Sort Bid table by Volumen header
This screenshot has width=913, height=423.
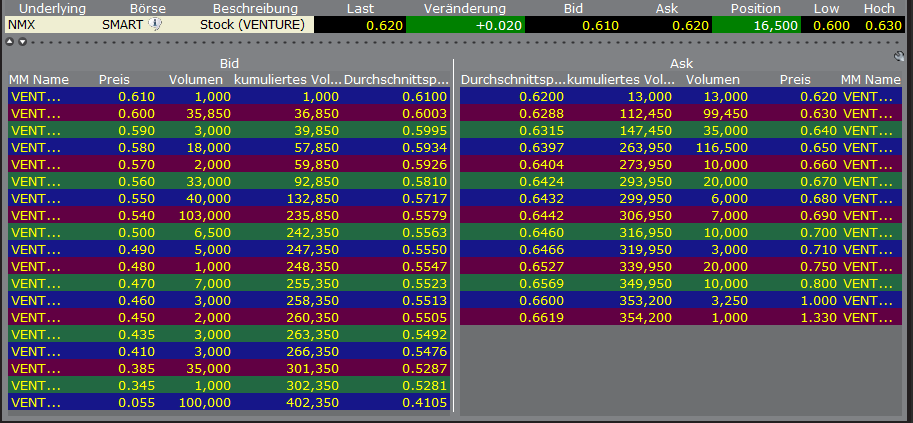coord(196,80)
